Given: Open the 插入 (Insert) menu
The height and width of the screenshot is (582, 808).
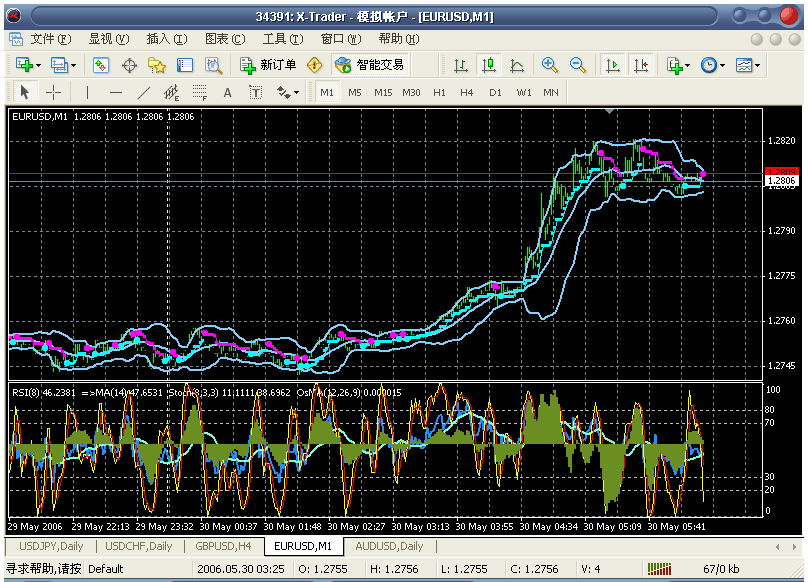Looking at the screenshot, I should pos(166,39).
